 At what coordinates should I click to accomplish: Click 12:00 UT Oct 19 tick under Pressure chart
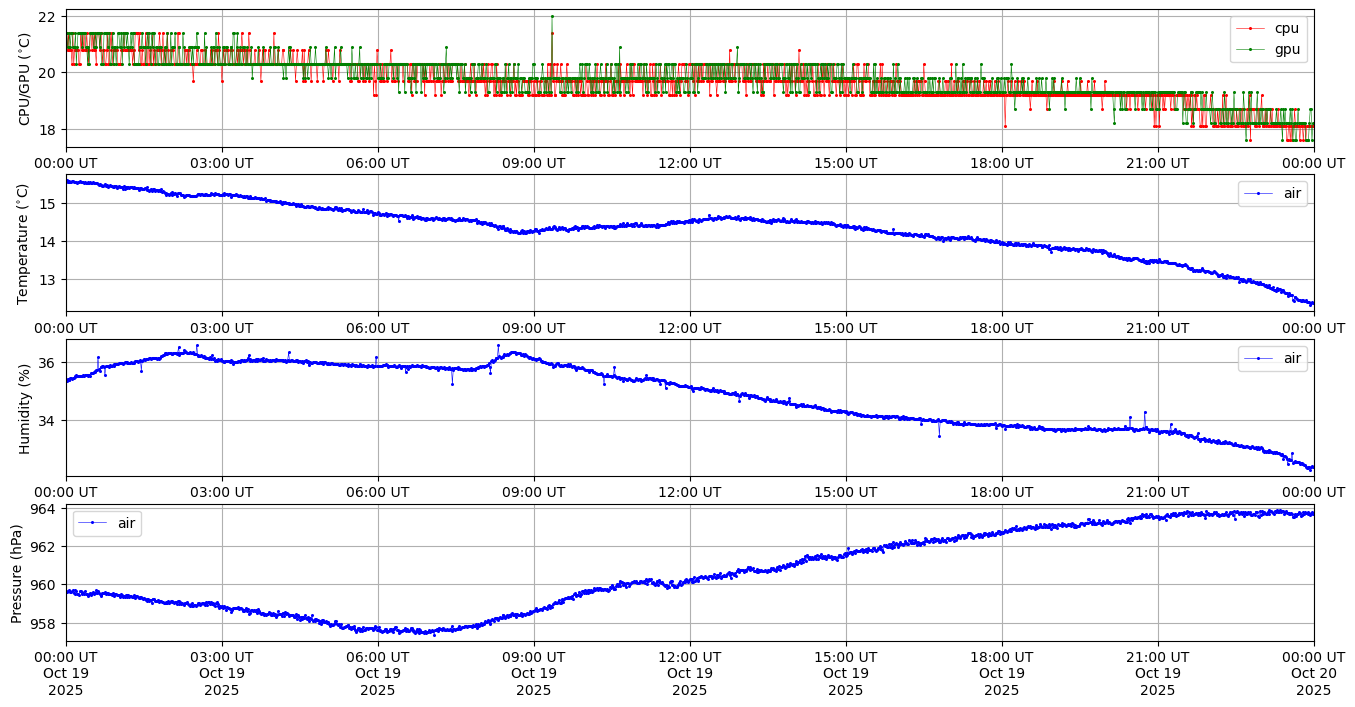[689, 673]
